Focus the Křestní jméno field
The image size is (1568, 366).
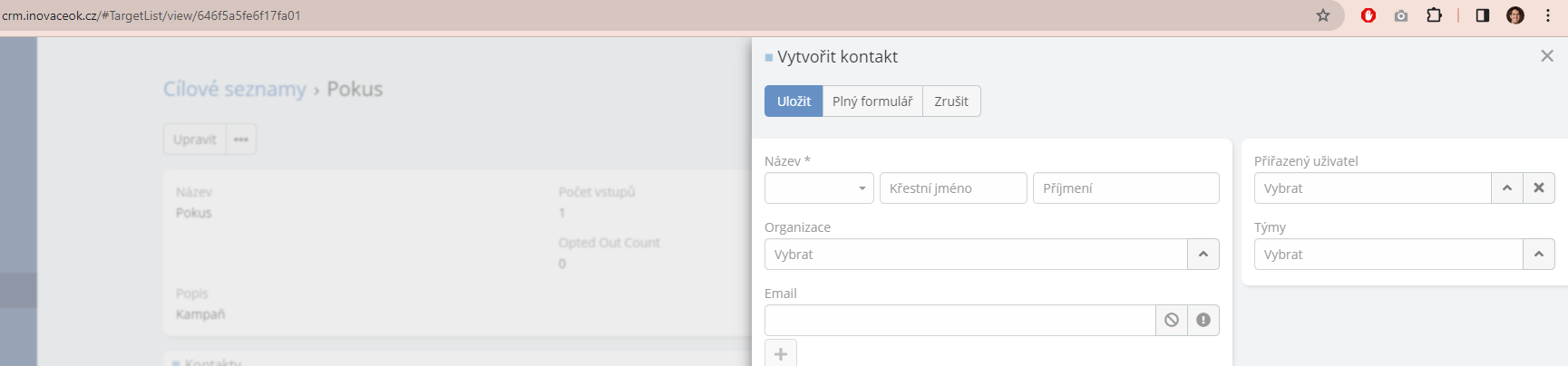tap(953, 188)
